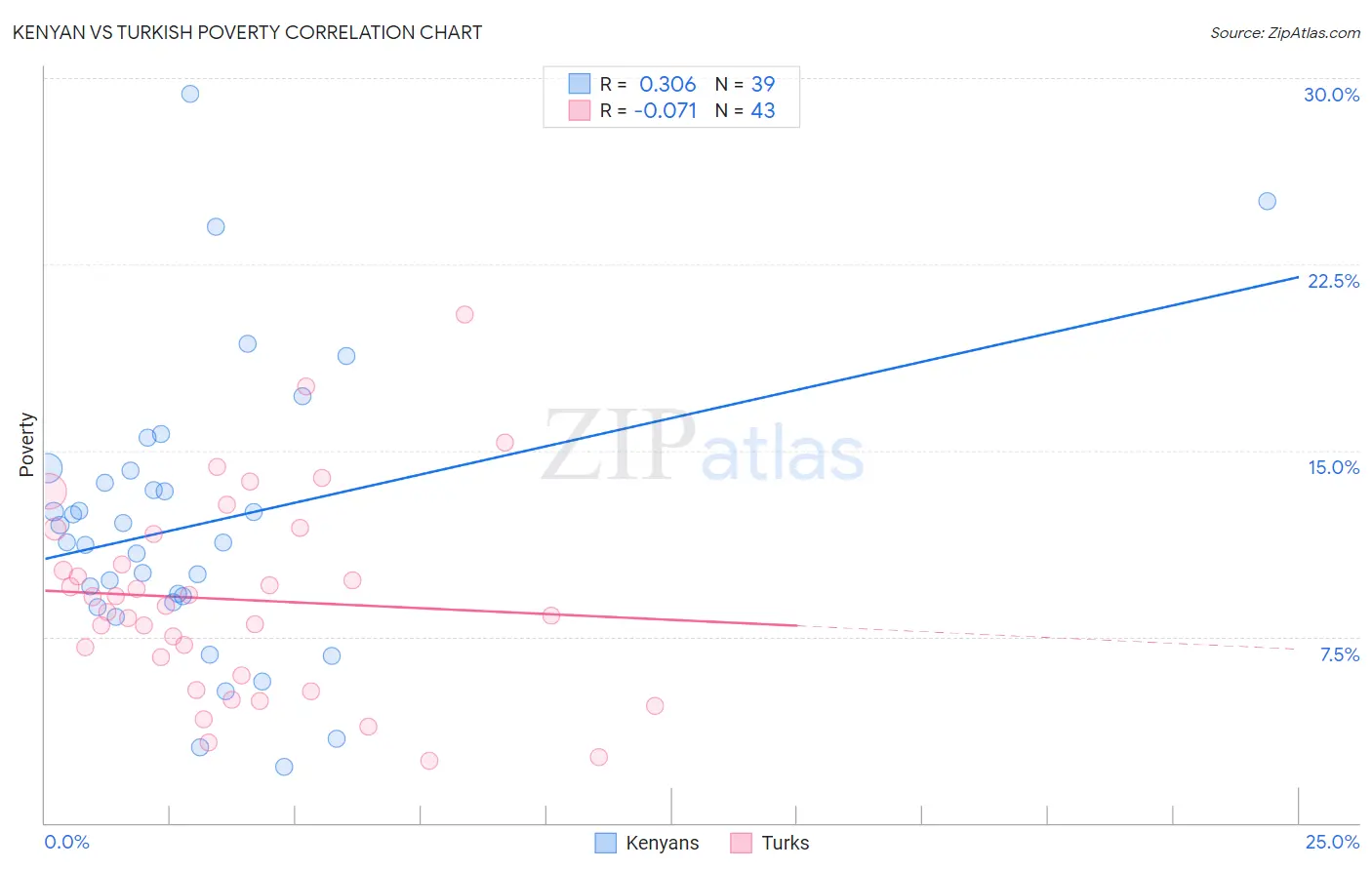The image size is (1372, 870).
Task: Click the chart title text
Action: [247, 32]
